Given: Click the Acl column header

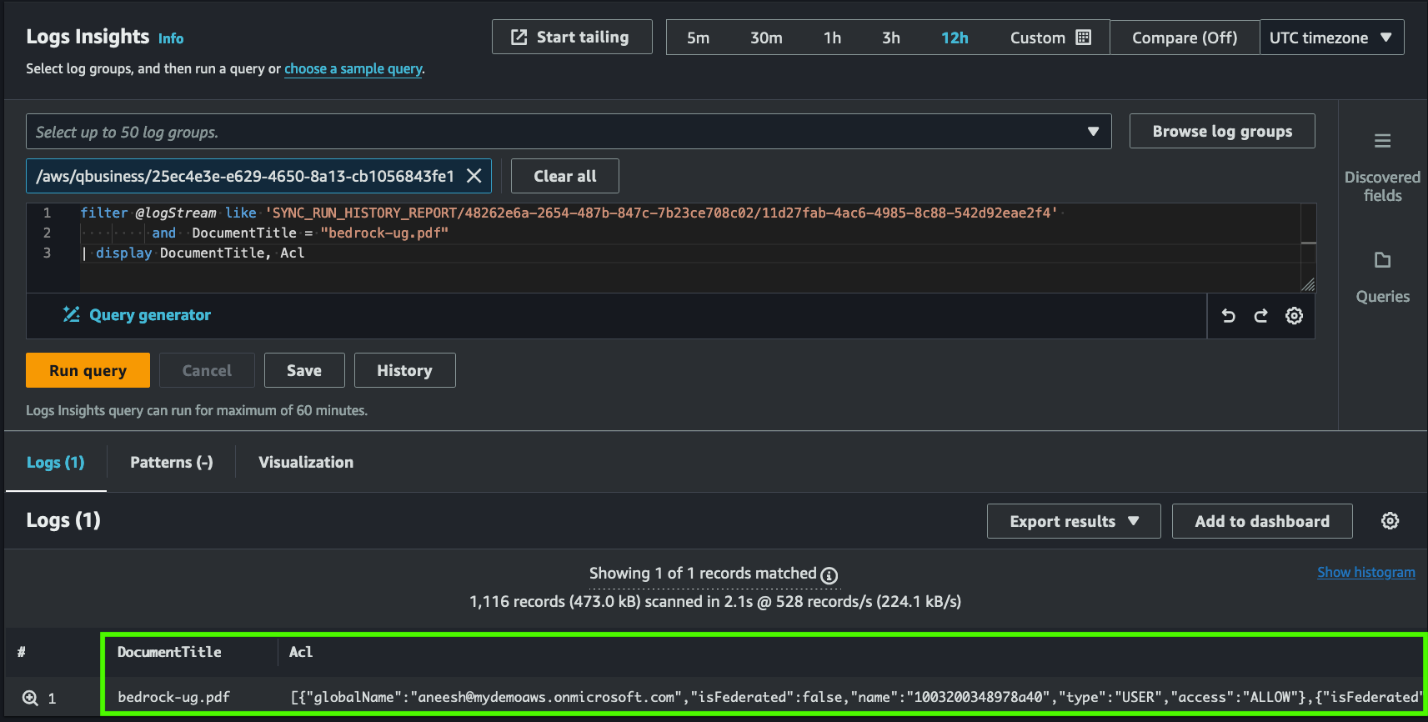Looking at the screenshot, I should pyautogui.click(x=301, y=651).
